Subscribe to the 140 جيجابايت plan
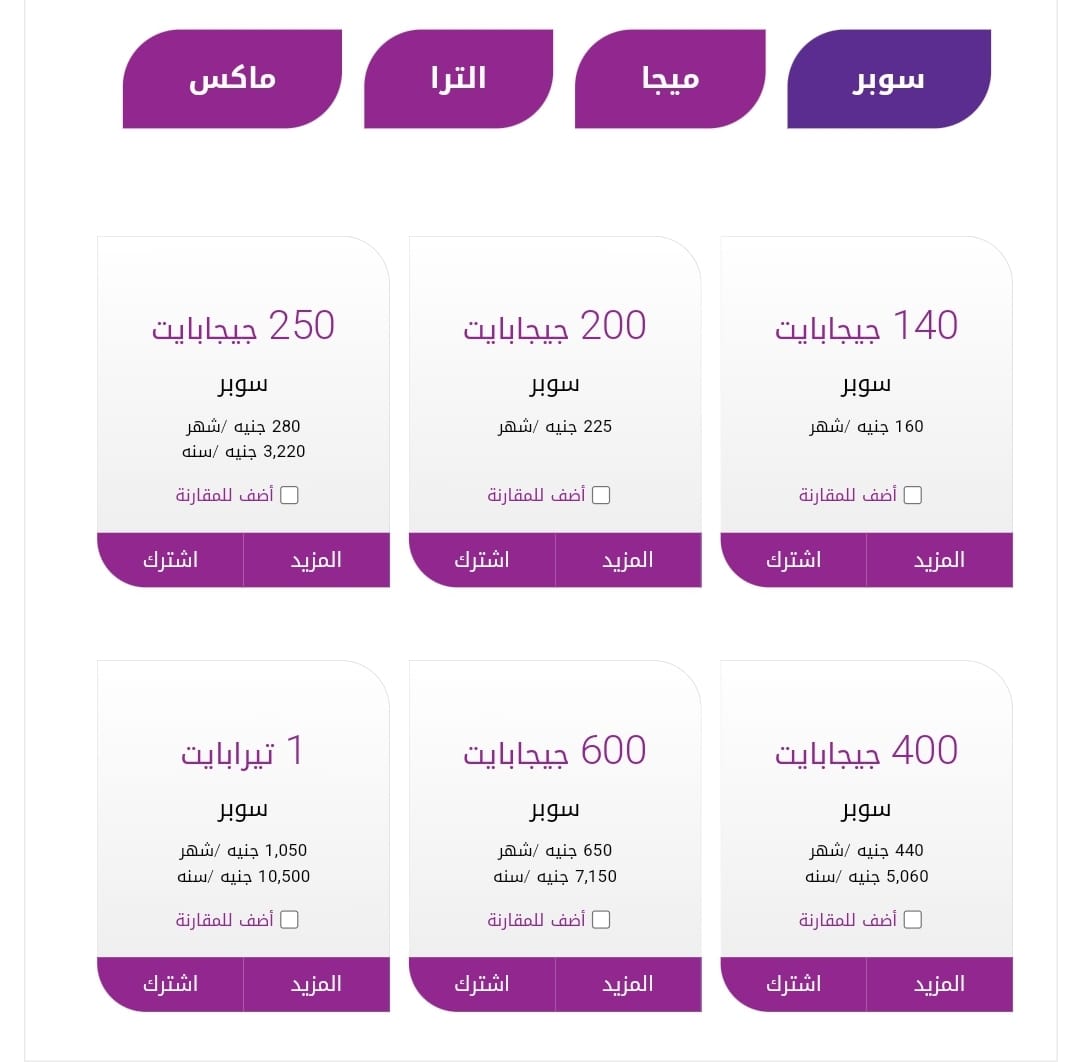Image resolution: width=1079 pixels, height=1062 pixels. click(x=793, y=560)
